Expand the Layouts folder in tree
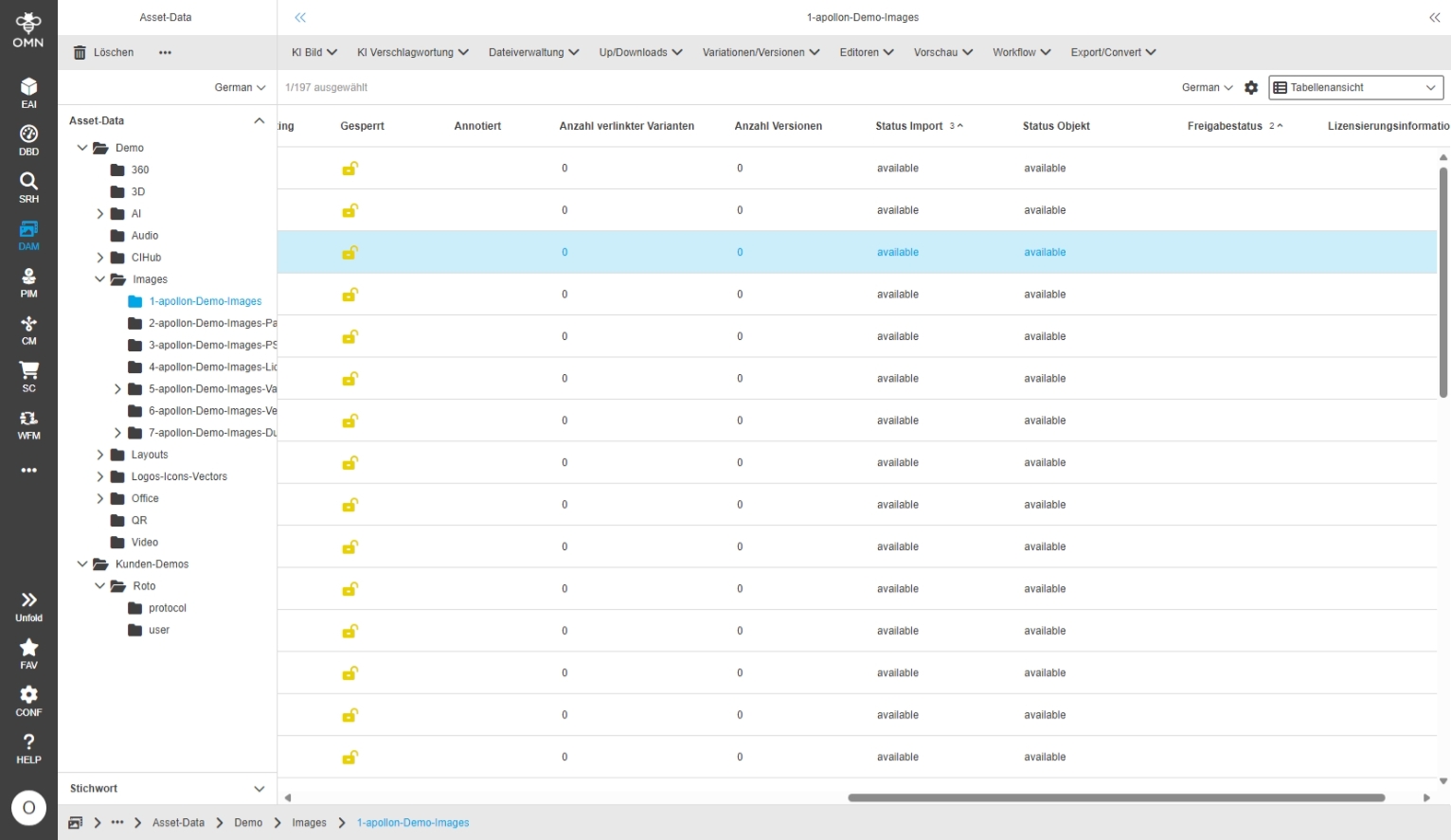The width and height of the screenshot is (1451, 840). click(x=100, y=455)
